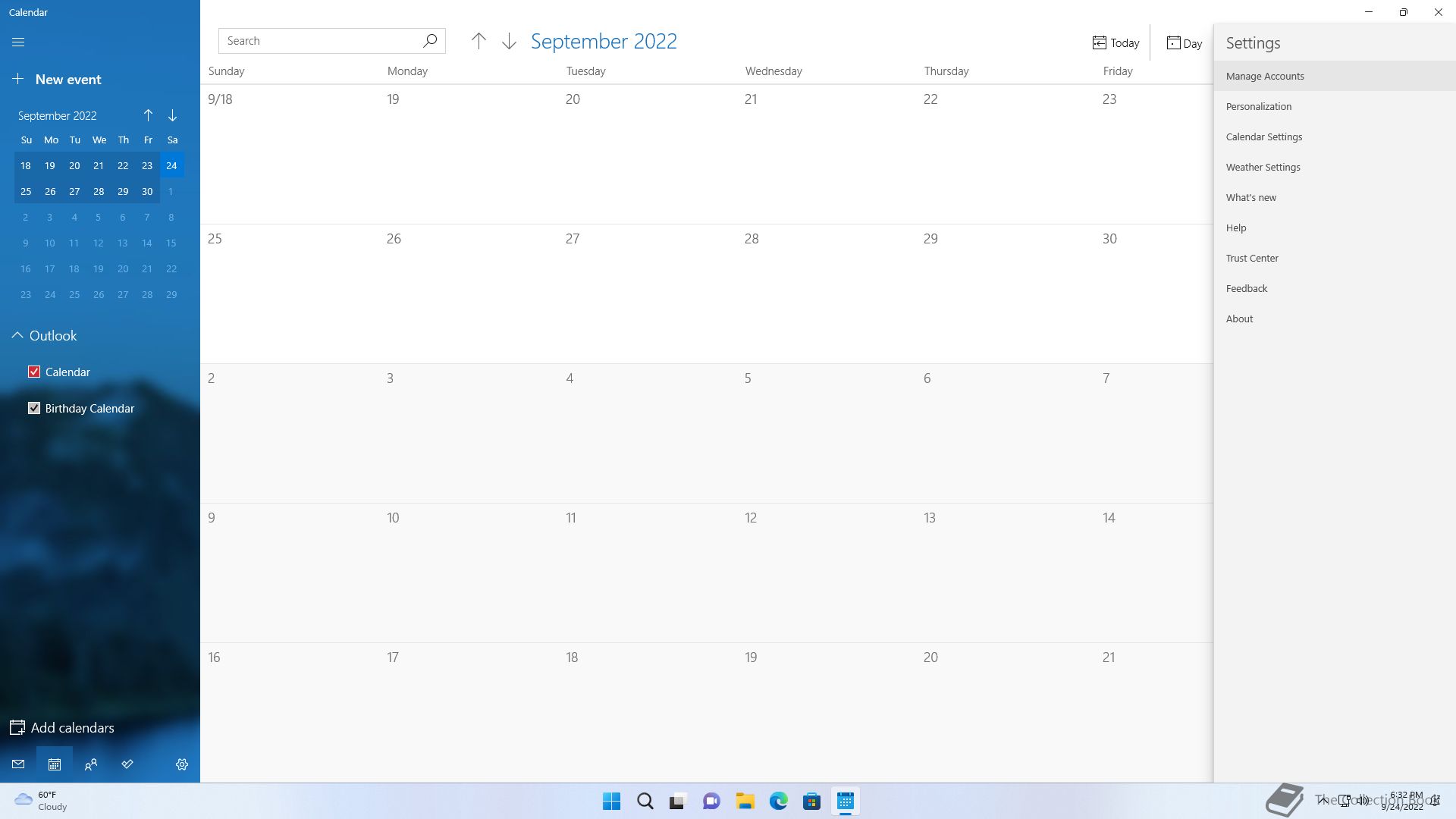1456x819 pixels.
Task: Select date 18 in mini calendar's first row
Action: 26,165
